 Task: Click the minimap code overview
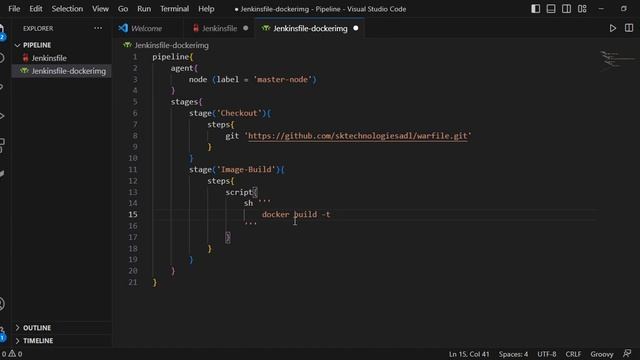pos(617,59)
